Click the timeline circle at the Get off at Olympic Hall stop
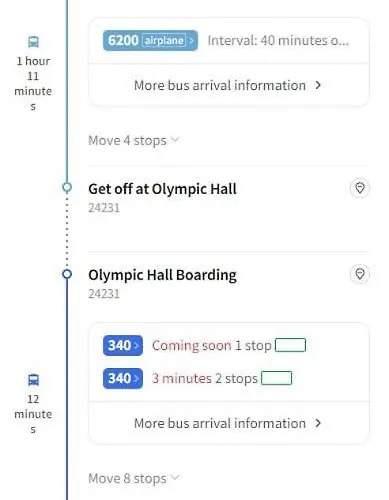 67,188
